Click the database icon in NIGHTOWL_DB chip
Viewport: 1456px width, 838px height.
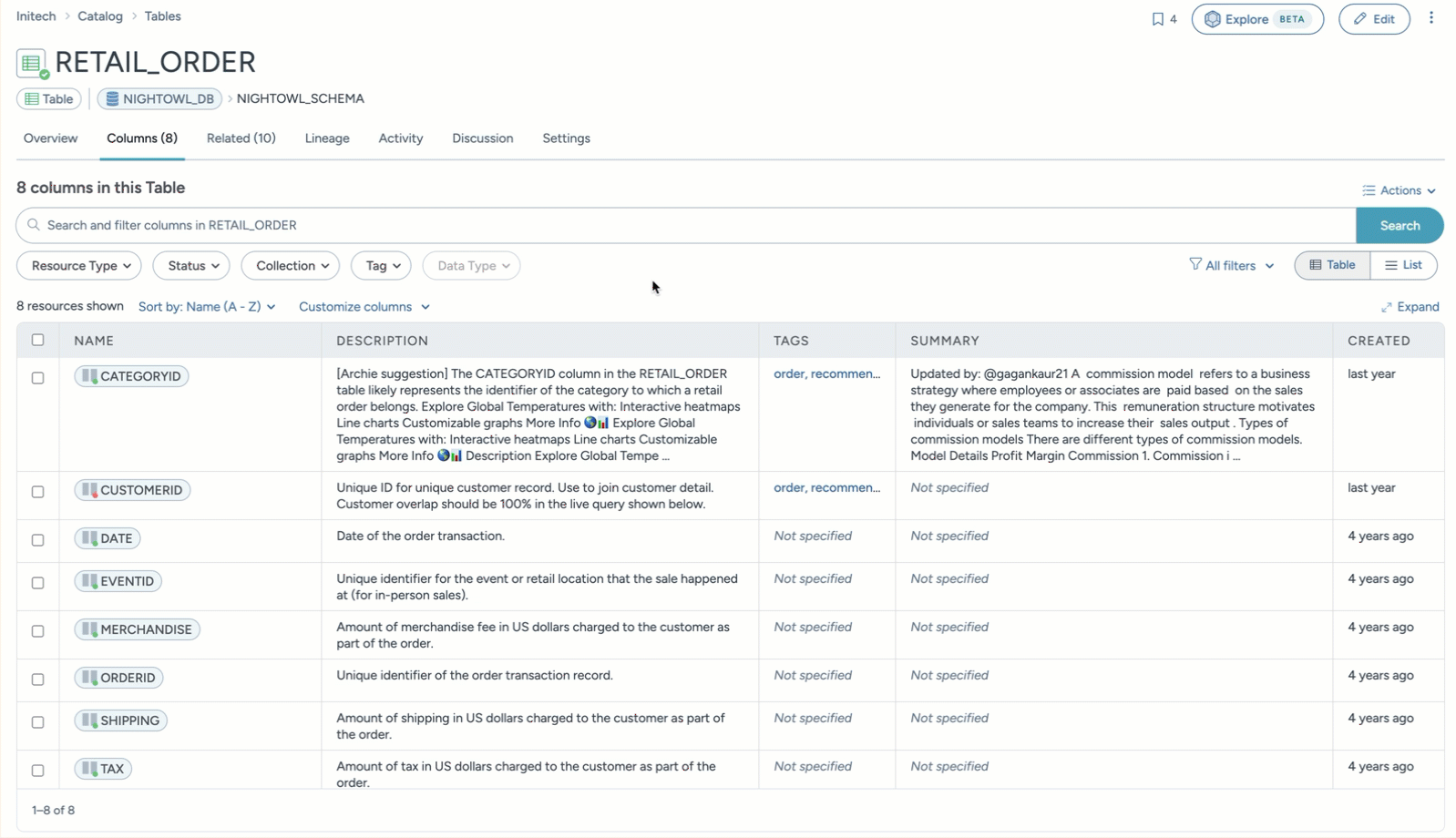[112, 98]
